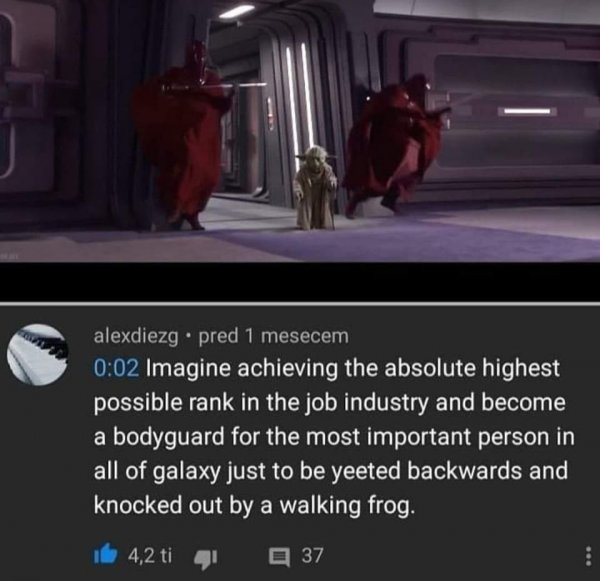
Task: Click the right red-robed guard in video
Action: [394, 145]
